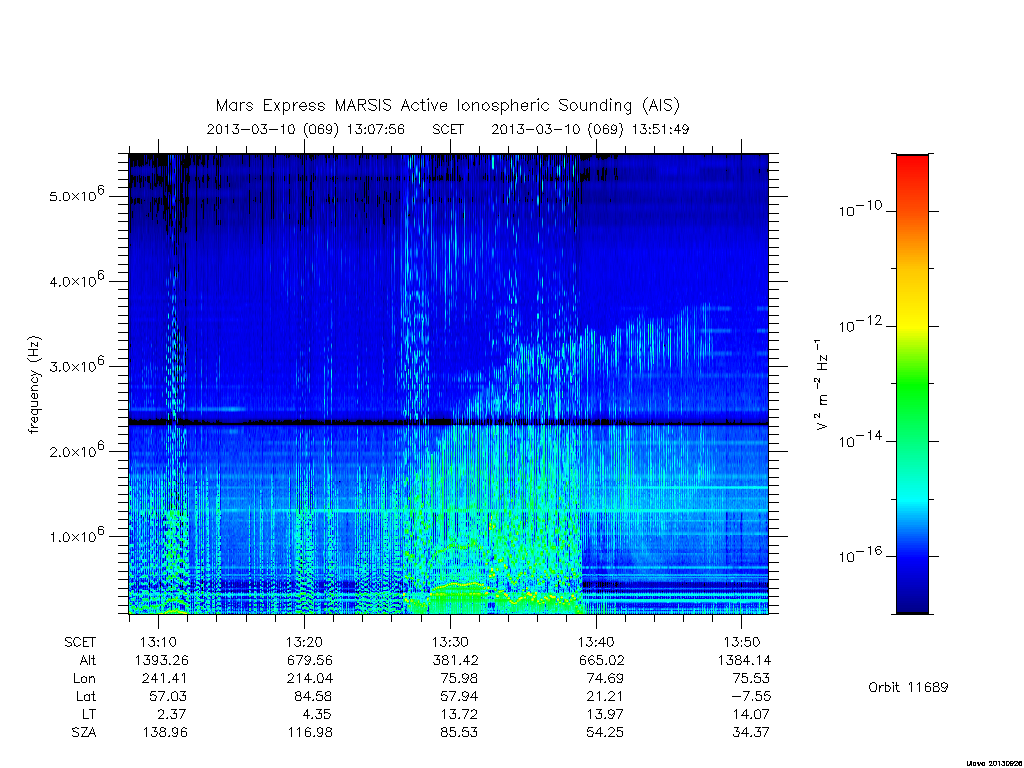Click the end timestamp 13:51:49
1024x768 pixels.
[x=660, y=129]
